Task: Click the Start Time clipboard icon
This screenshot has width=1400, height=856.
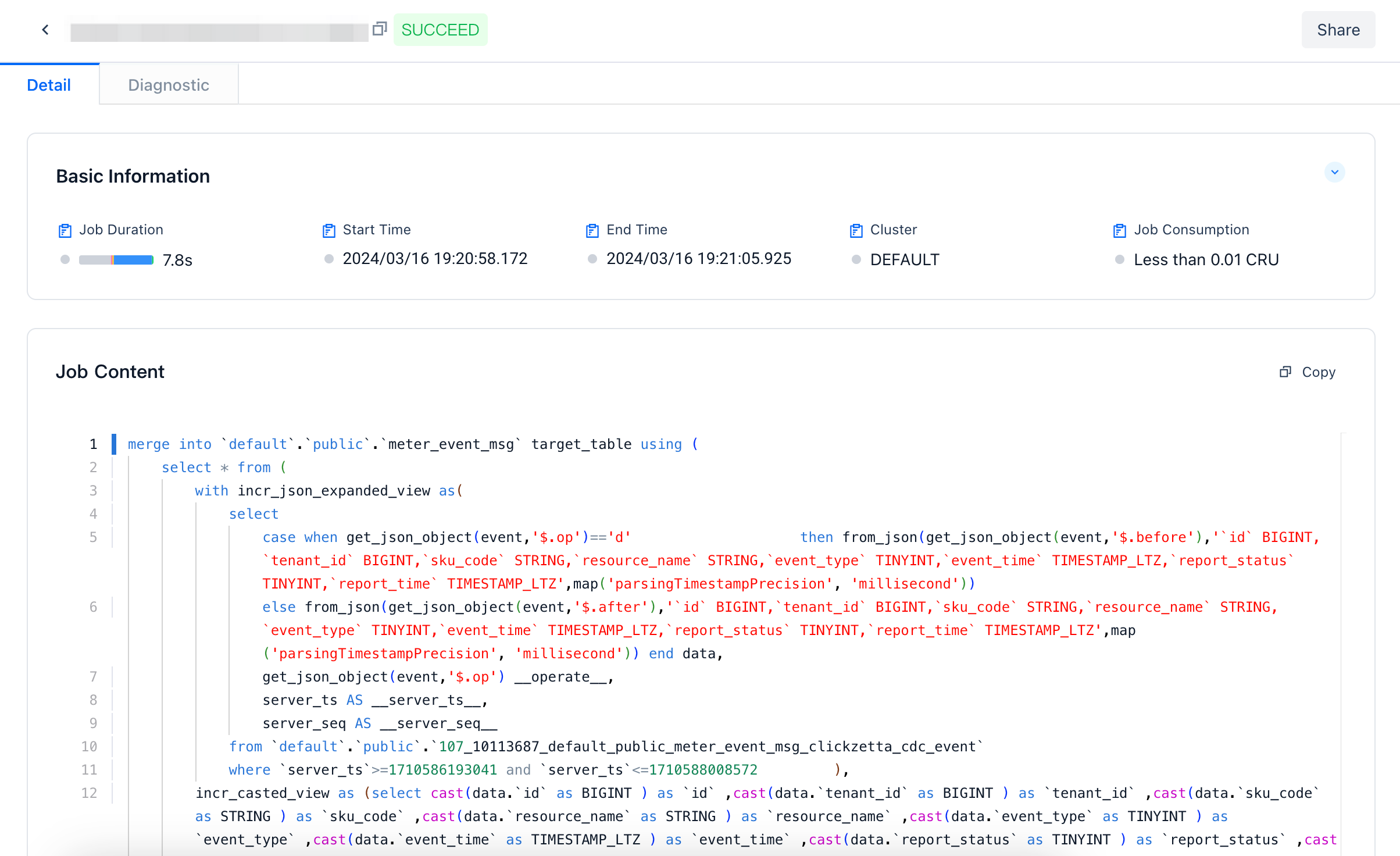Action: coord(329,230)
